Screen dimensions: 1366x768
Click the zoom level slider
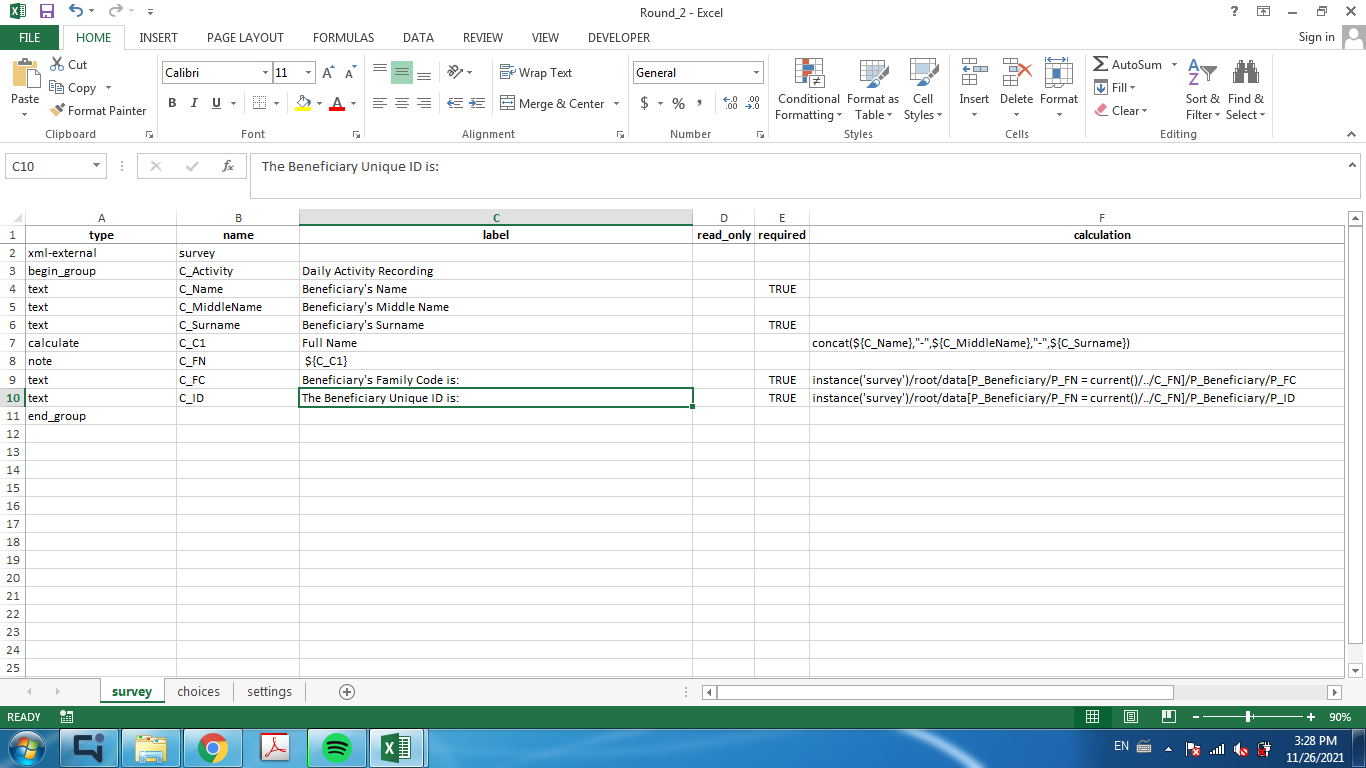pos(1249,717)
